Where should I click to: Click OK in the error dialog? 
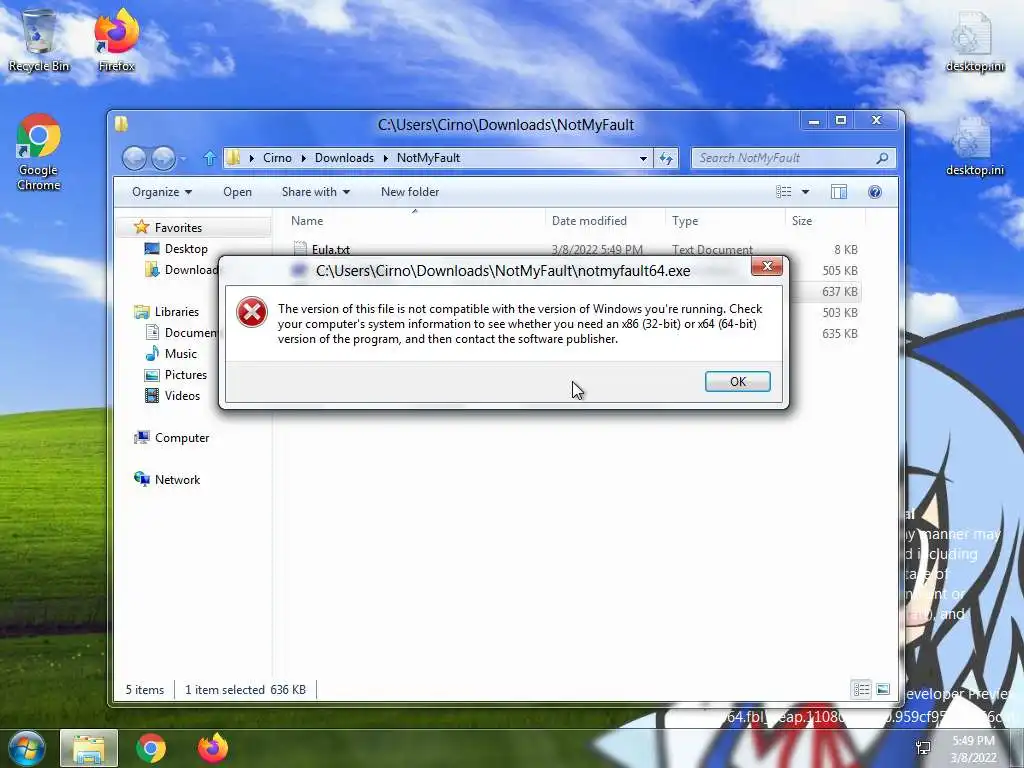(x=737, y=381)
